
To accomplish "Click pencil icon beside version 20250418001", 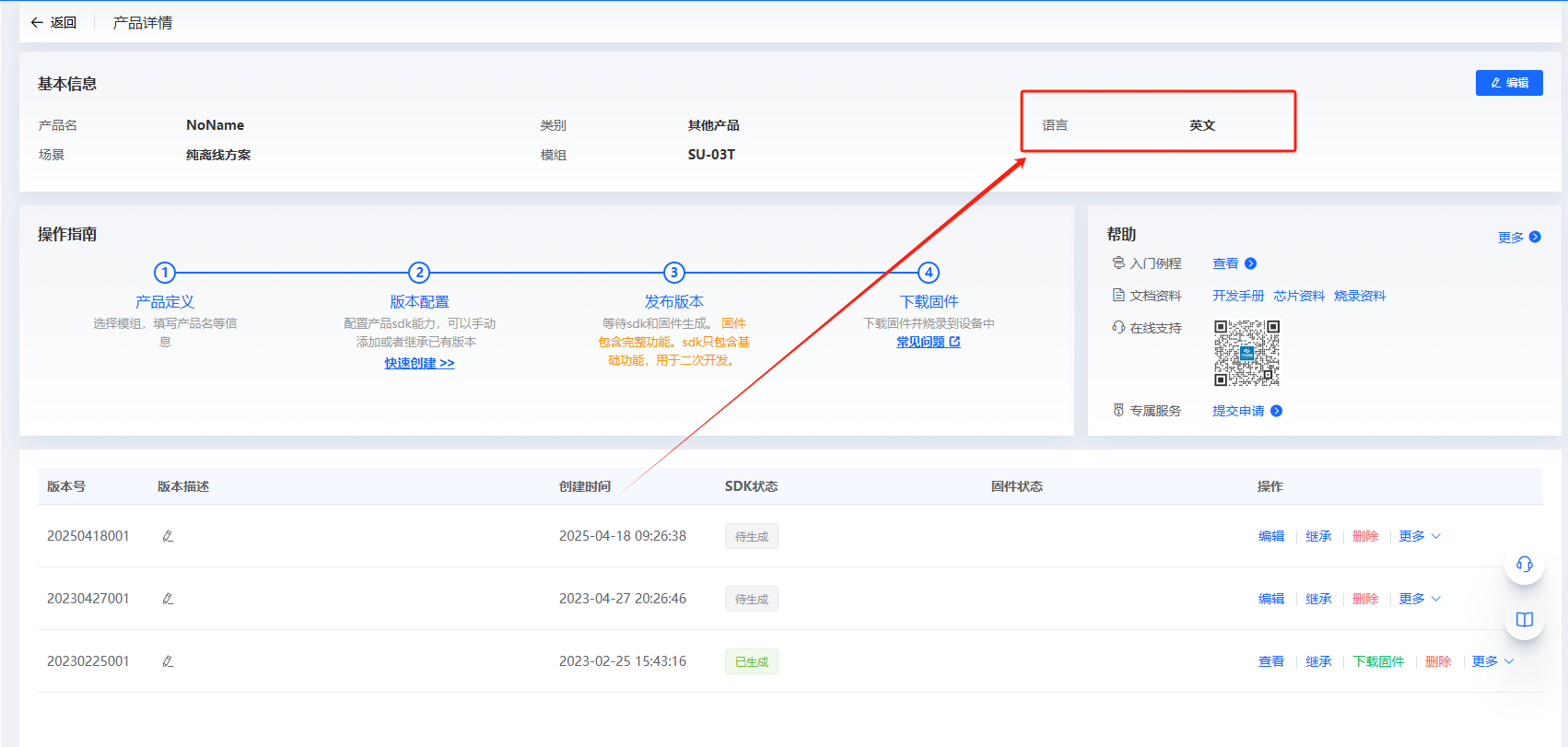I will [x=168, y=536].
